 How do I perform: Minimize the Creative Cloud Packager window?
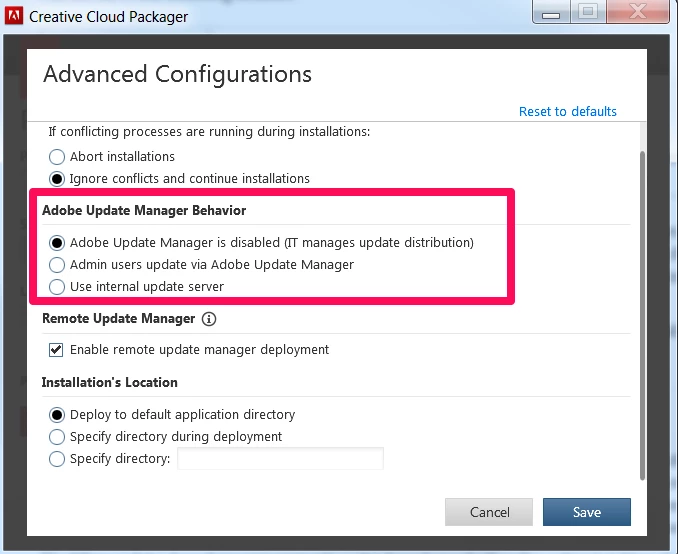tap(551, 12)
